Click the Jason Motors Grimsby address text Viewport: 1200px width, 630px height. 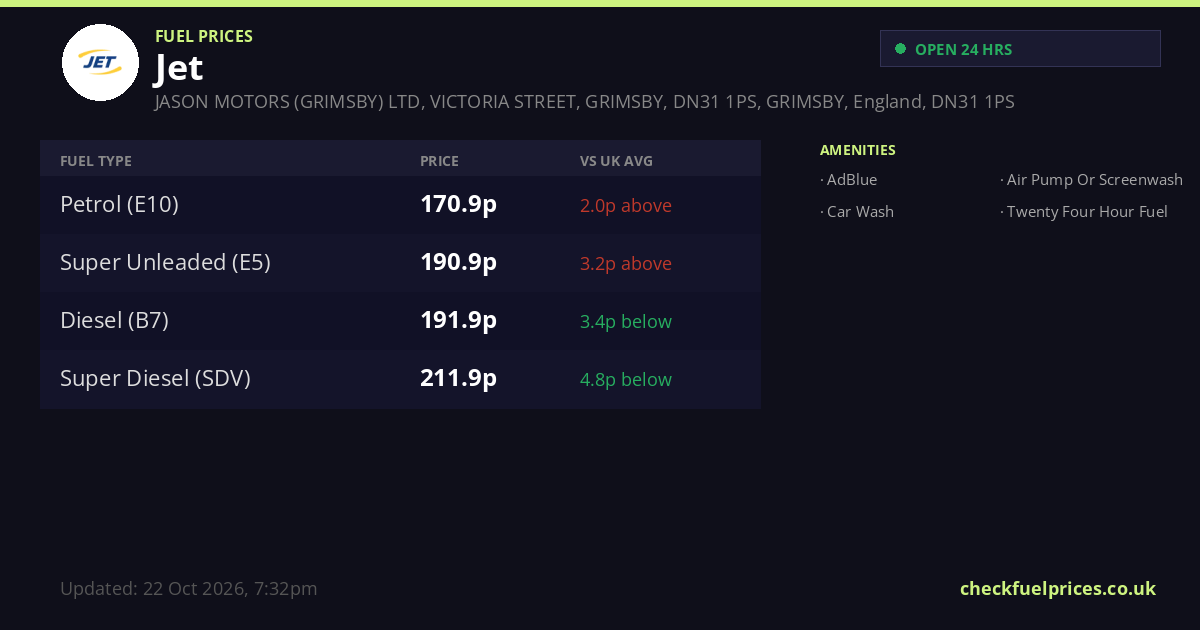tap(585, 102)
